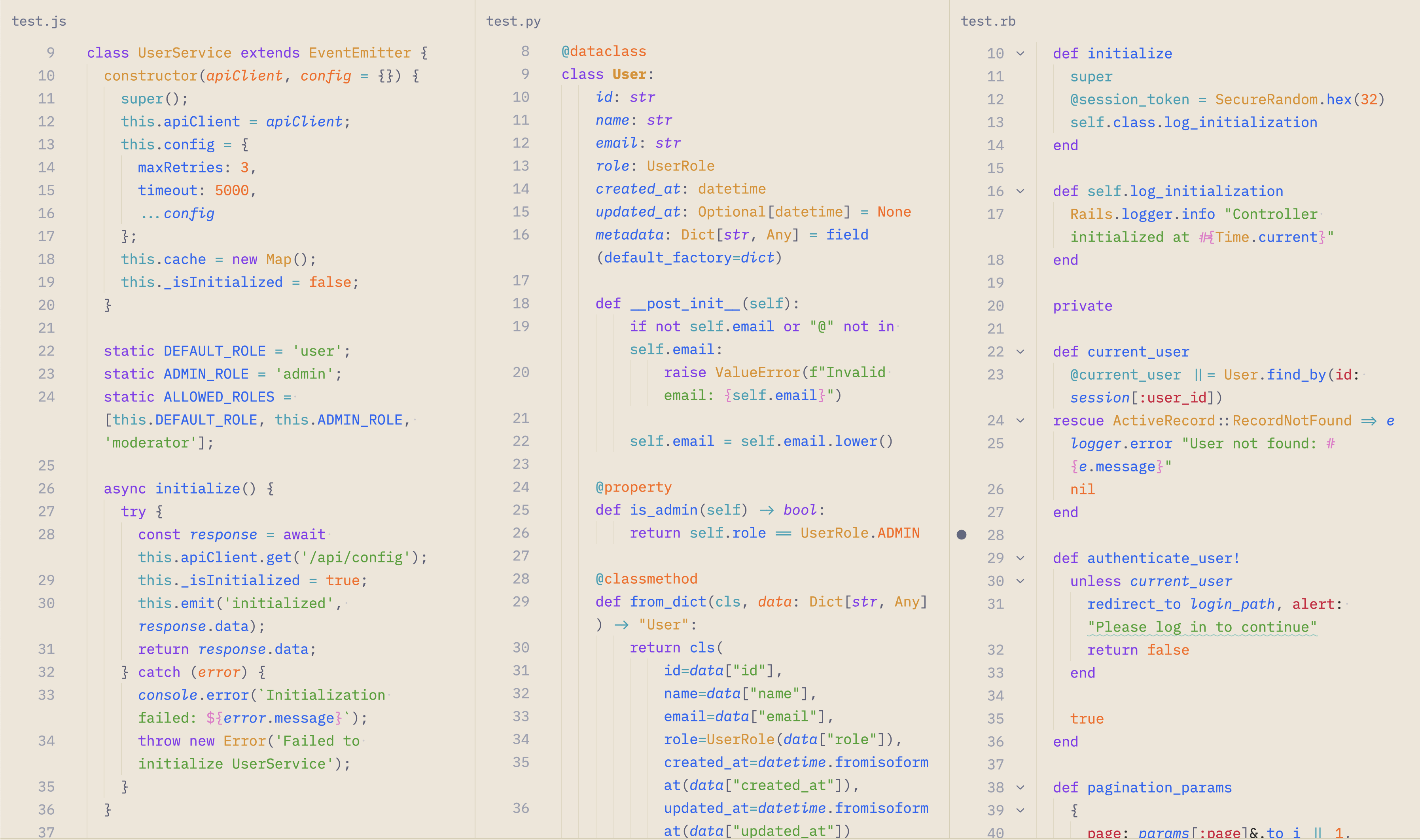Select the test.js file tab
The image size is (1420, 840).
pyautogui.click(x=39, y=21)
